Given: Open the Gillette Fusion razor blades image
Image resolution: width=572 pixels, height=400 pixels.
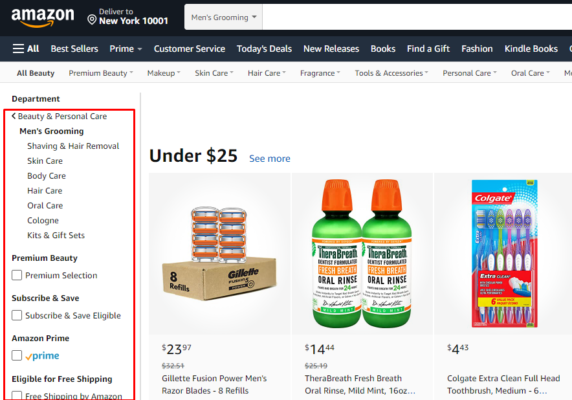Looking at the screenshot, I should point(220,254).
